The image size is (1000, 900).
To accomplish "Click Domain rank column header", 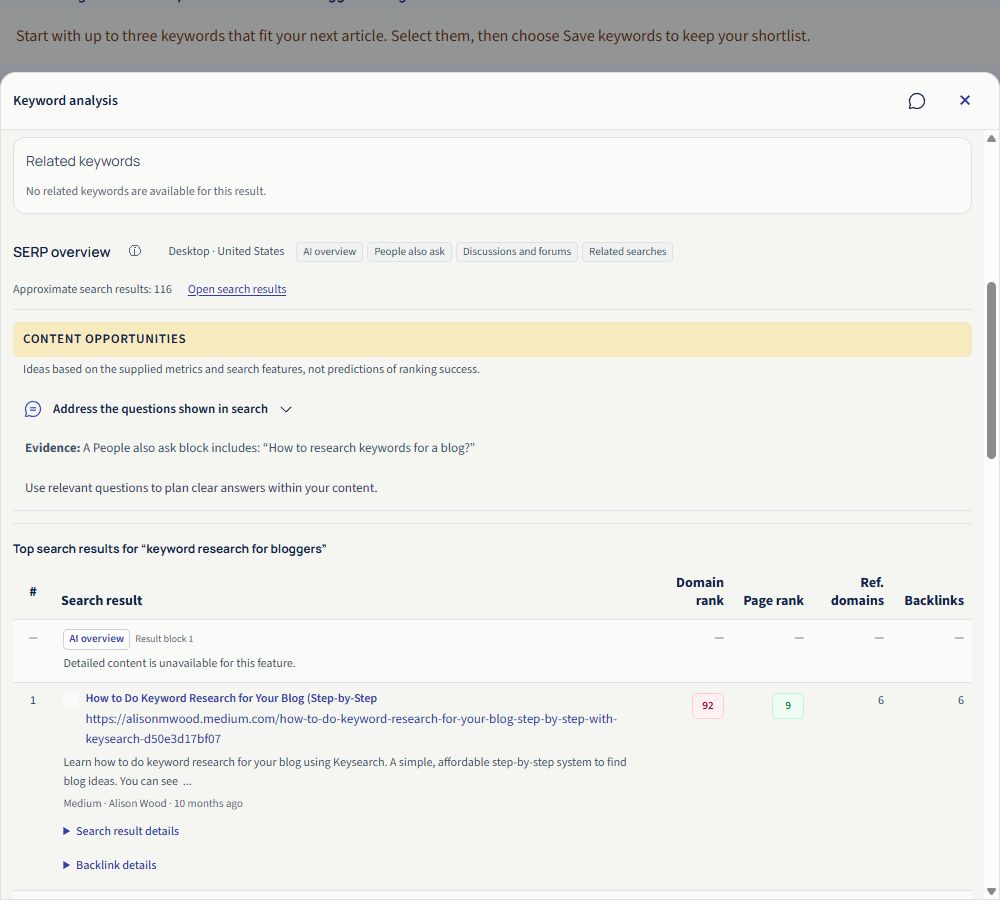I will pyautogui.click(x=700, y=591).
